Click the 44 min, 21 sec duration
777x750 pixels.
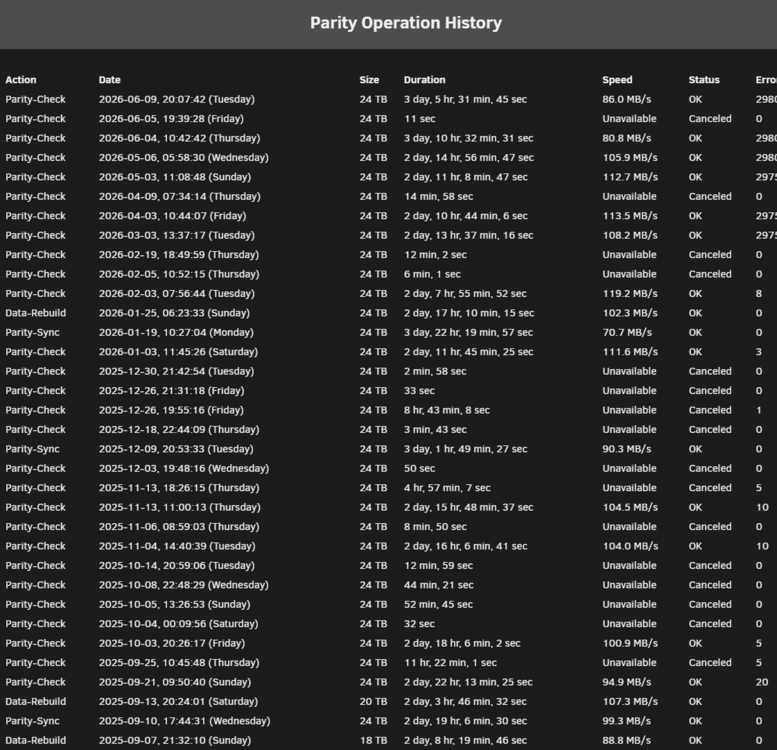[439, 585]
